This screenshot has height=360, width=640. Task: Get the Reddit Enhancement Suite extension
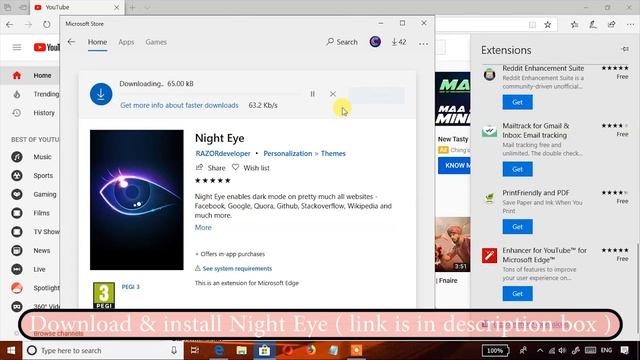pos(518,102)
